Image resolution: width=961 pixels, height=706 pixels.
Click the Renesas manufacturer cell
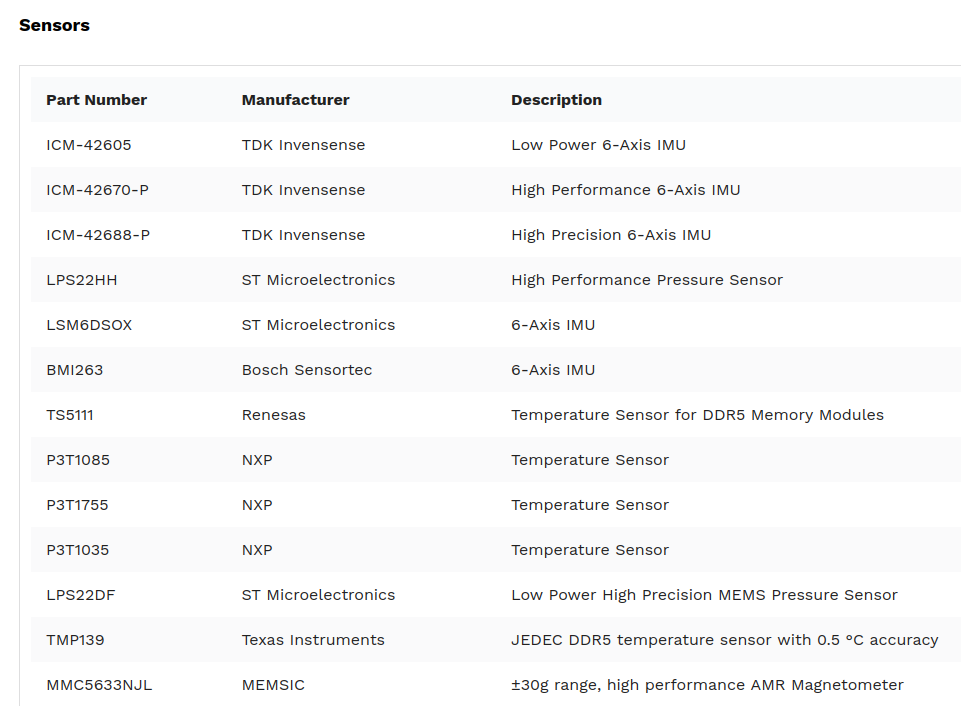coord(273,415)
